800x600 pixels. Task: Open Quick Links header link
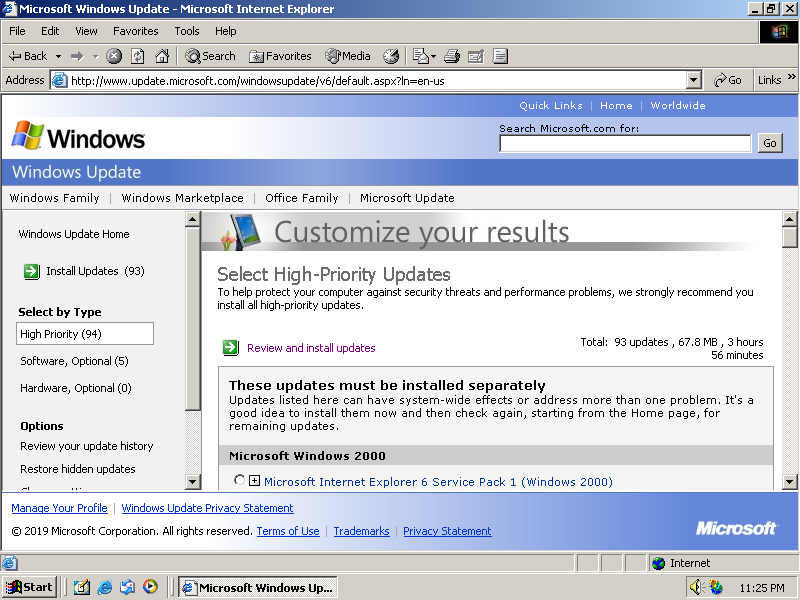(551, 106)
